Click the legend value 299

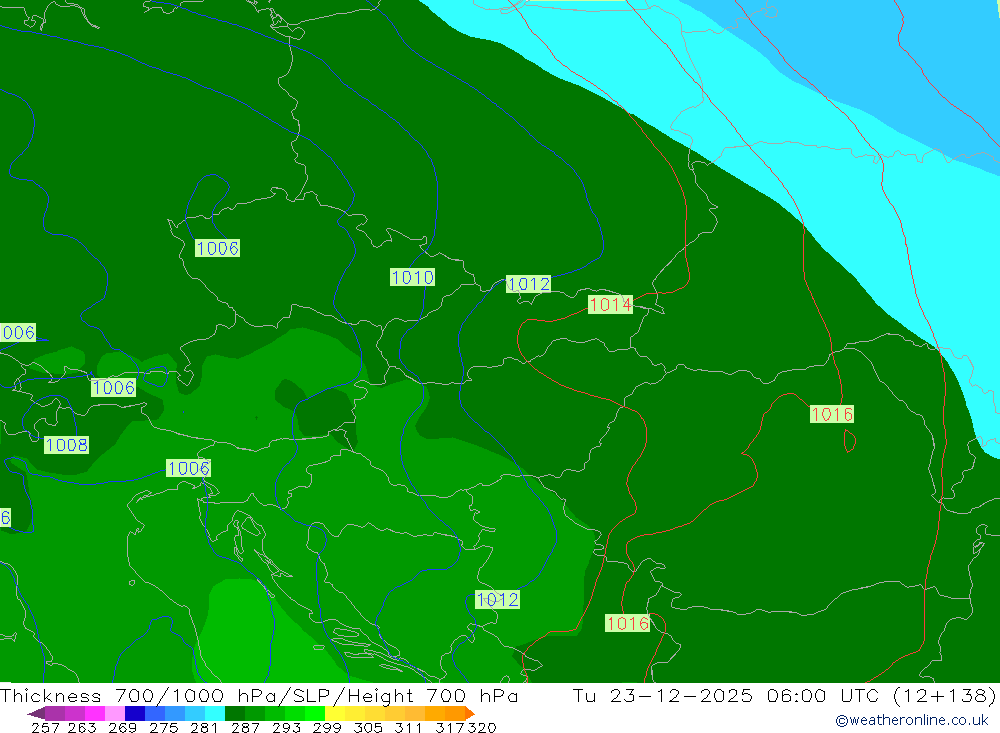pos(327,727)
